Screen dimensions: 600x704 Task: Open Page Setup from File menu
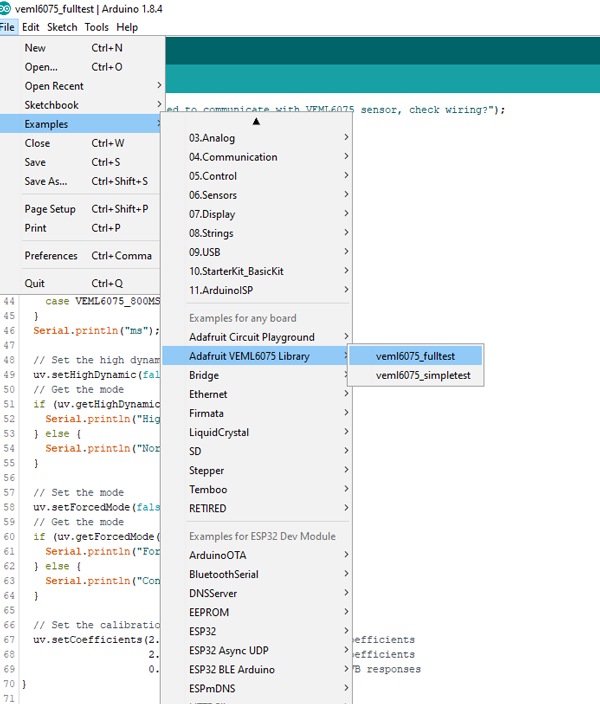pos(80,209)
